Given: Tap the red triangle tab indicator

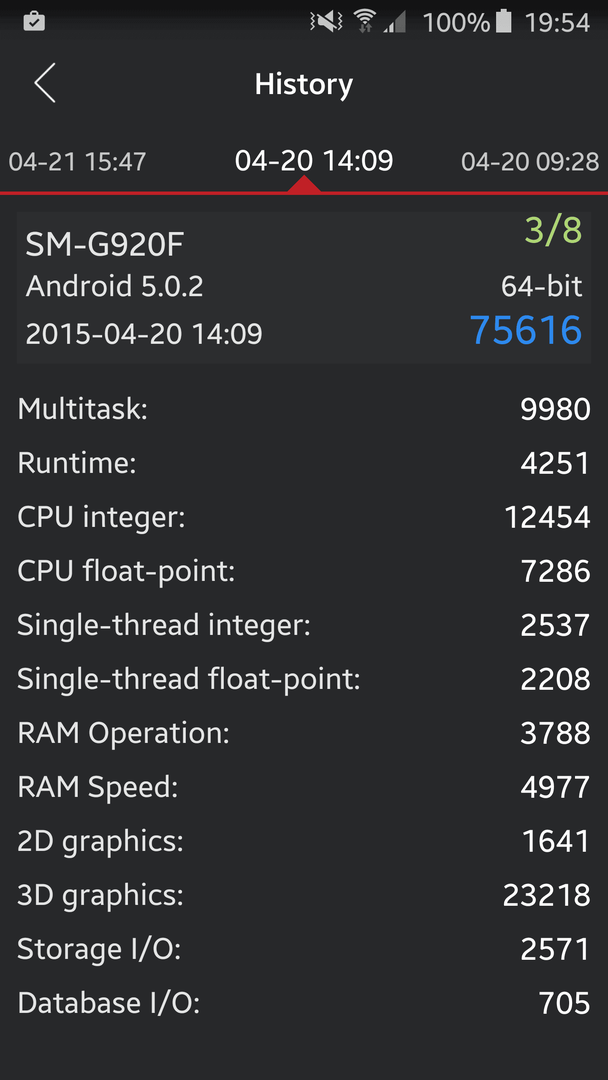Looking at the screenshot, I should click(304, 185).
